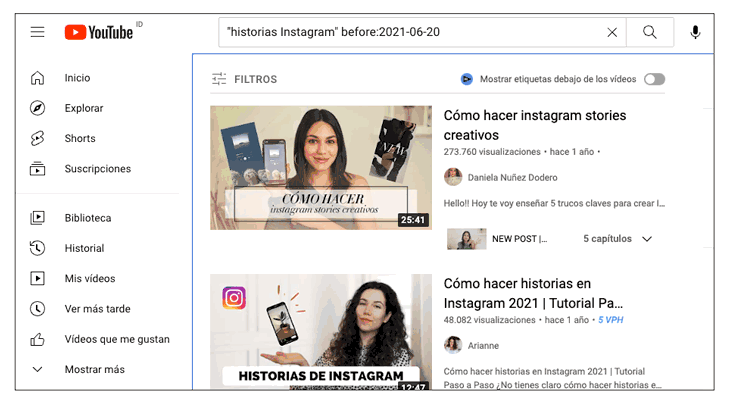Click the 5 capítulos label
Viewport: 730px width, 406px height.
tap(608, 239)
